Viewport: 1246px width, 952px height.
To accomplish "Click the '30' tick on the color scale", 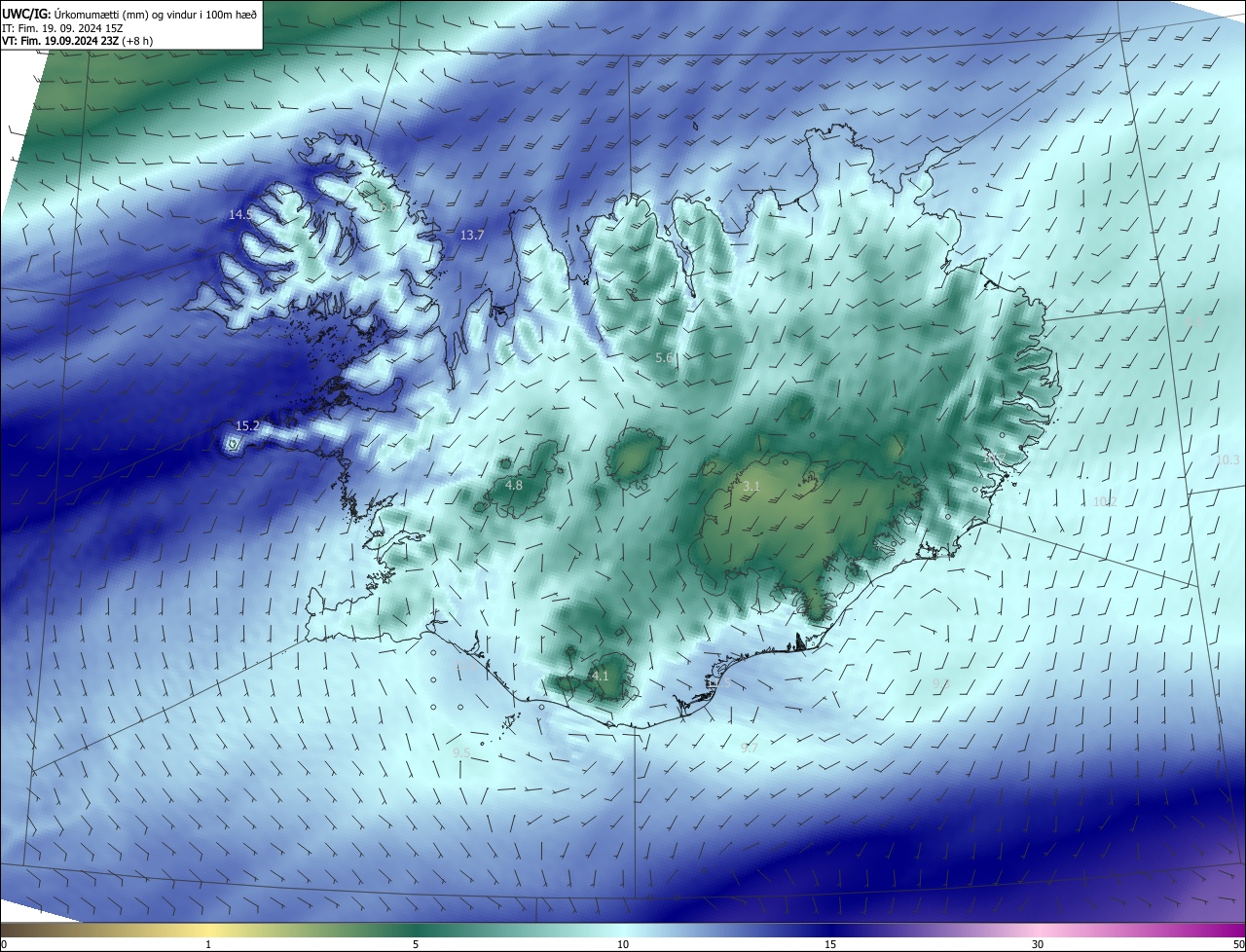I will coord(1038,944).
